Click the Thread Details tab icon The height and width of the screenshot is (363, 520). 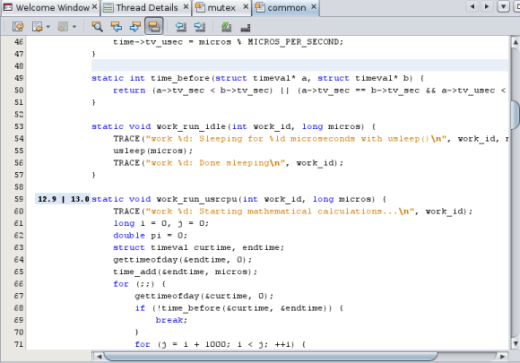108,7
